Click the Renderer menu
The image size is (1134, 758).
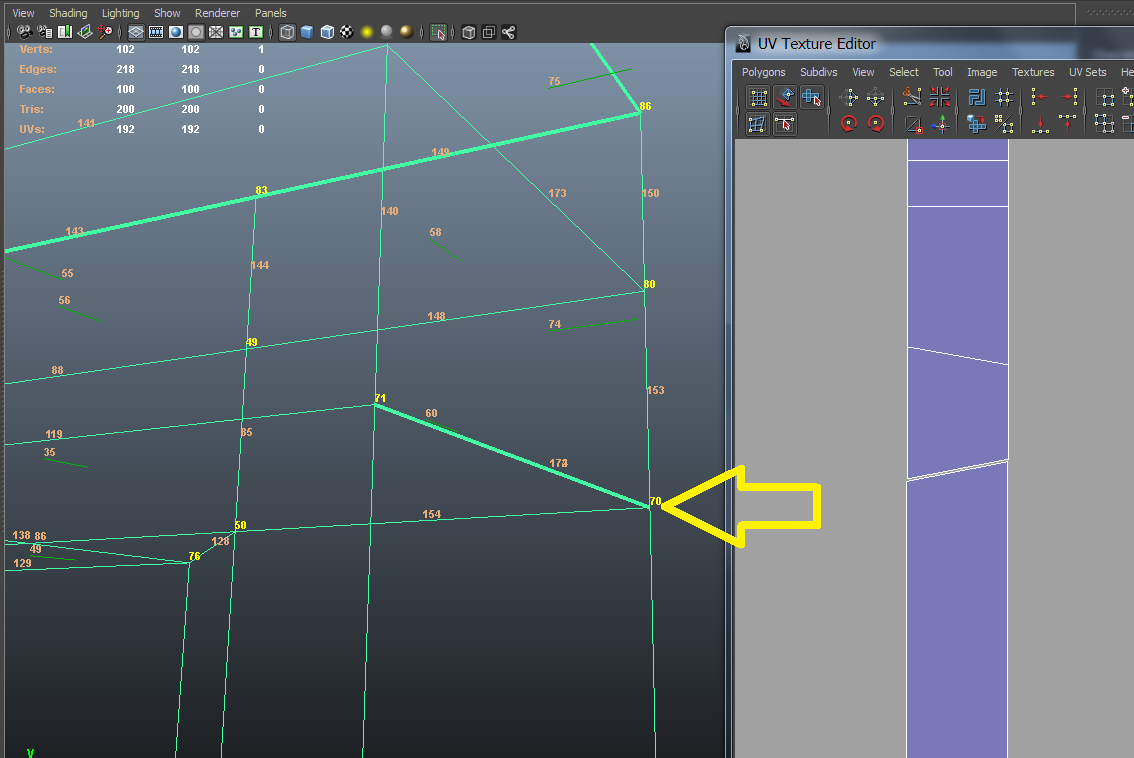(x=217, y=13)
